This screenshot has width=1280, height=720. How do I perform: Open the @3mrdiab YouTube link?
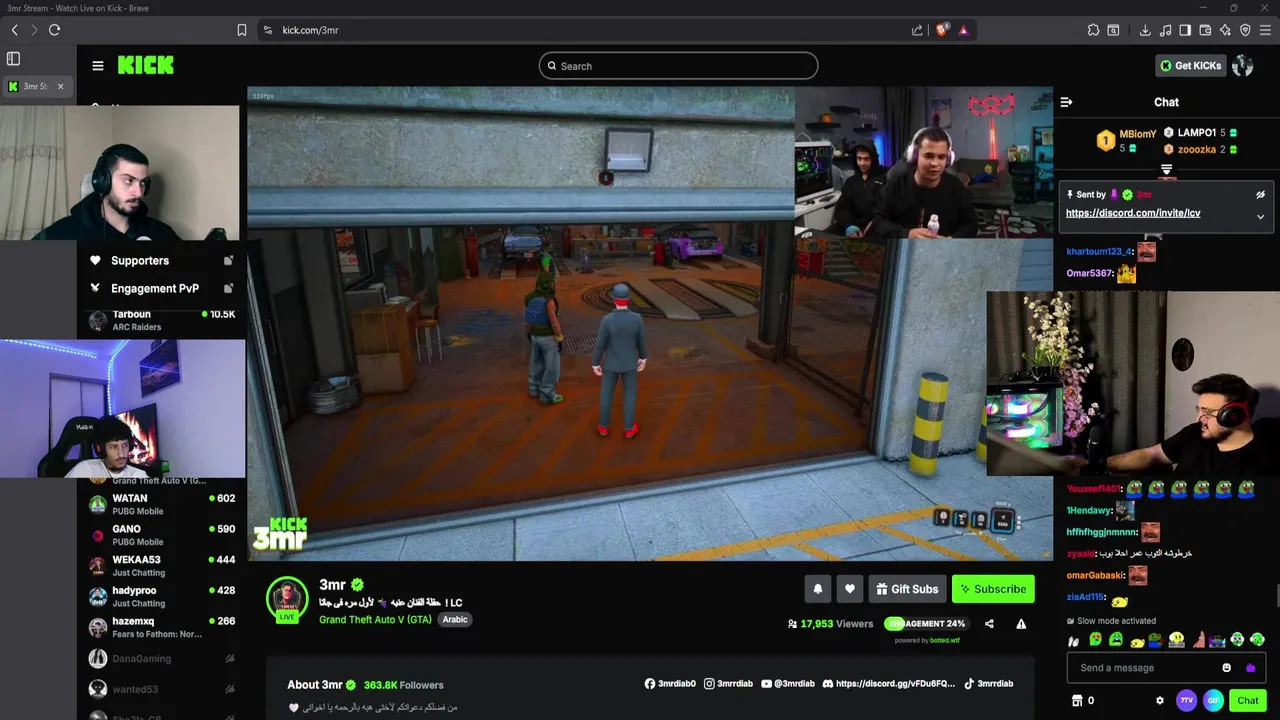[x=787, y=684]
